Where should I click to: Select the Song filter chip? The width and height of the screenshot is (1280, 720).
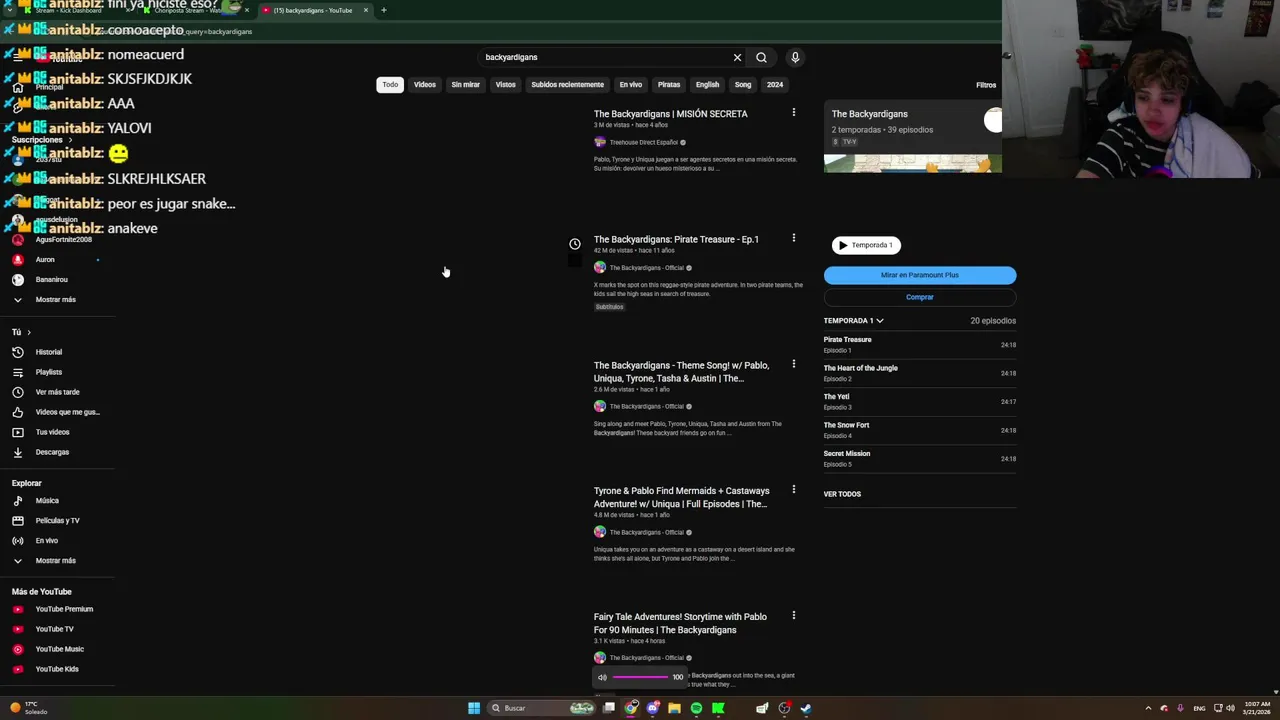(743, 85)
